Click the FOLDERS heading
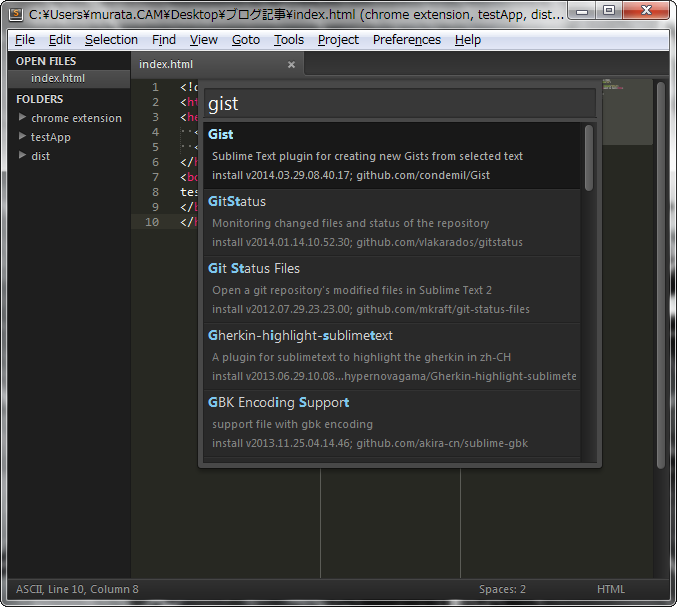The image size is (677, 607). coord(39,99)
